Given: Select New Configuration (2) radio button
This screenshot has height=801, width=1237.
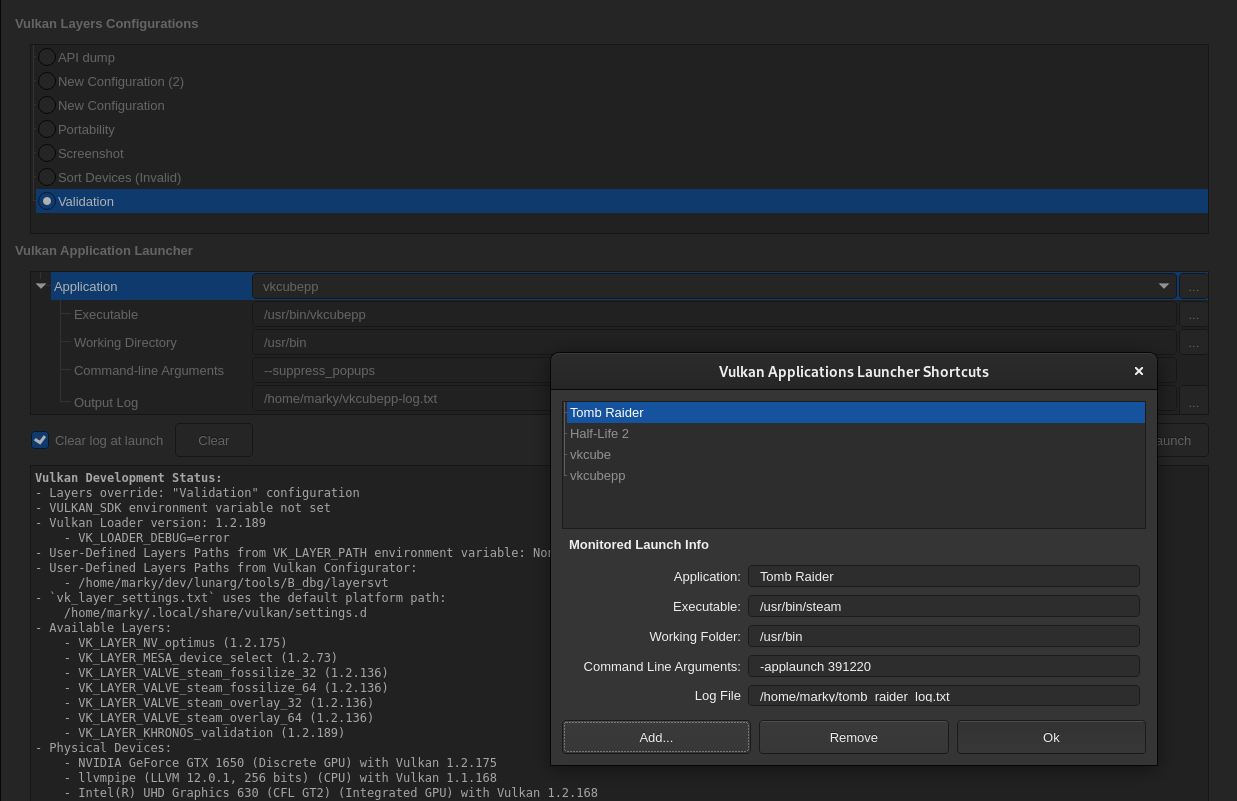Looking at the screenshot, I should click(x=47, y=81).
